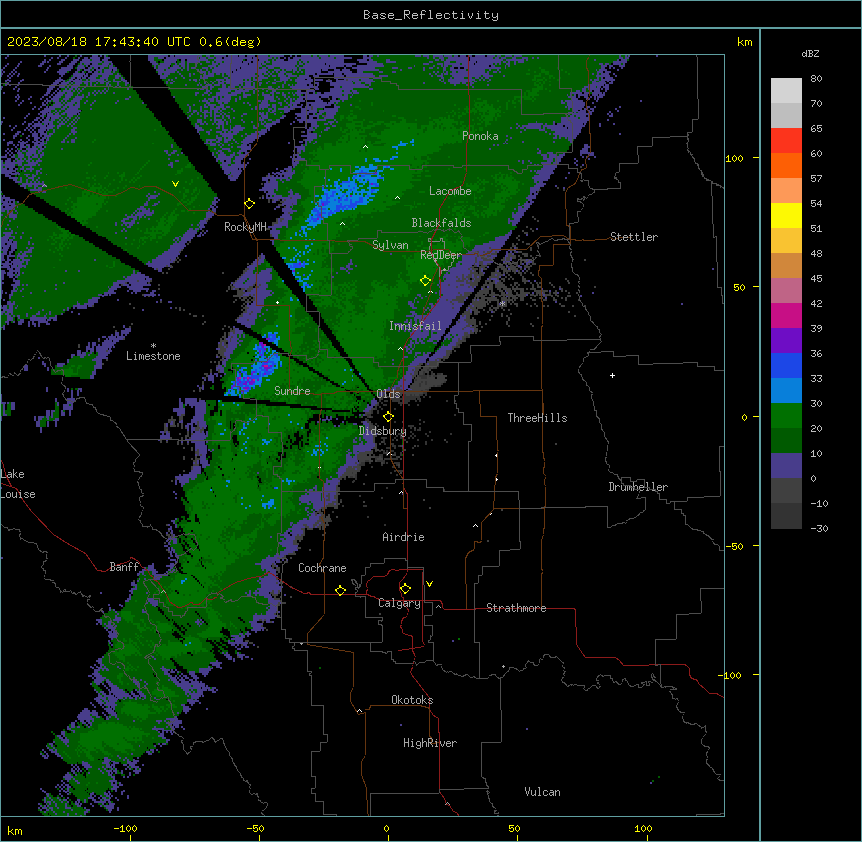Click the ThreeHills label

tap(537, 418)
